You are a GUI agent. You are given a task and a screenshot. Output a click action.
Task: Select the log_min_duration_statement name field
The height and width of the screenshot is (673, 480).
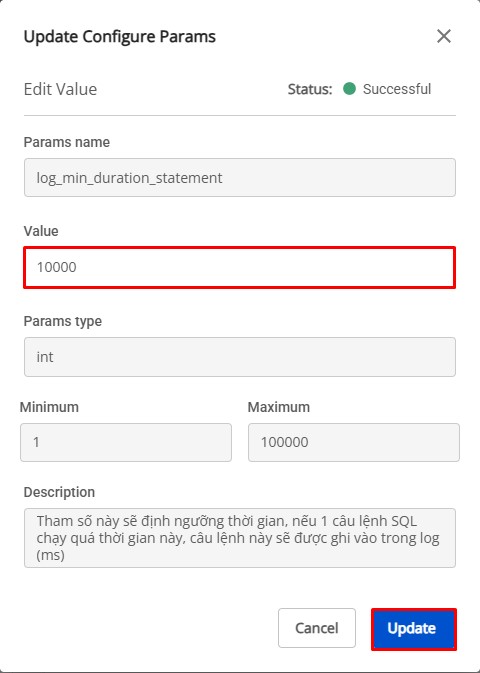point(240,178)
